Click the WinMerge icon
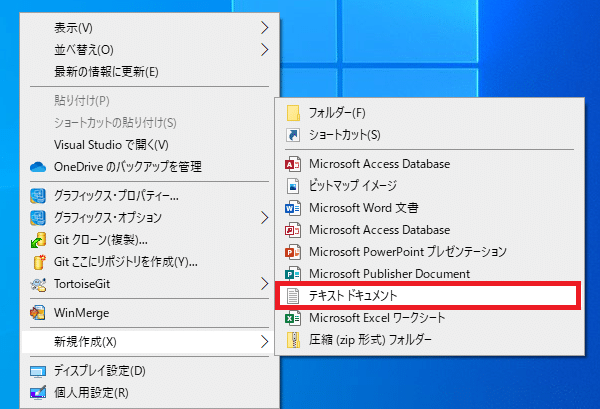This screenshot has width=600, height=409. (38, 313)
